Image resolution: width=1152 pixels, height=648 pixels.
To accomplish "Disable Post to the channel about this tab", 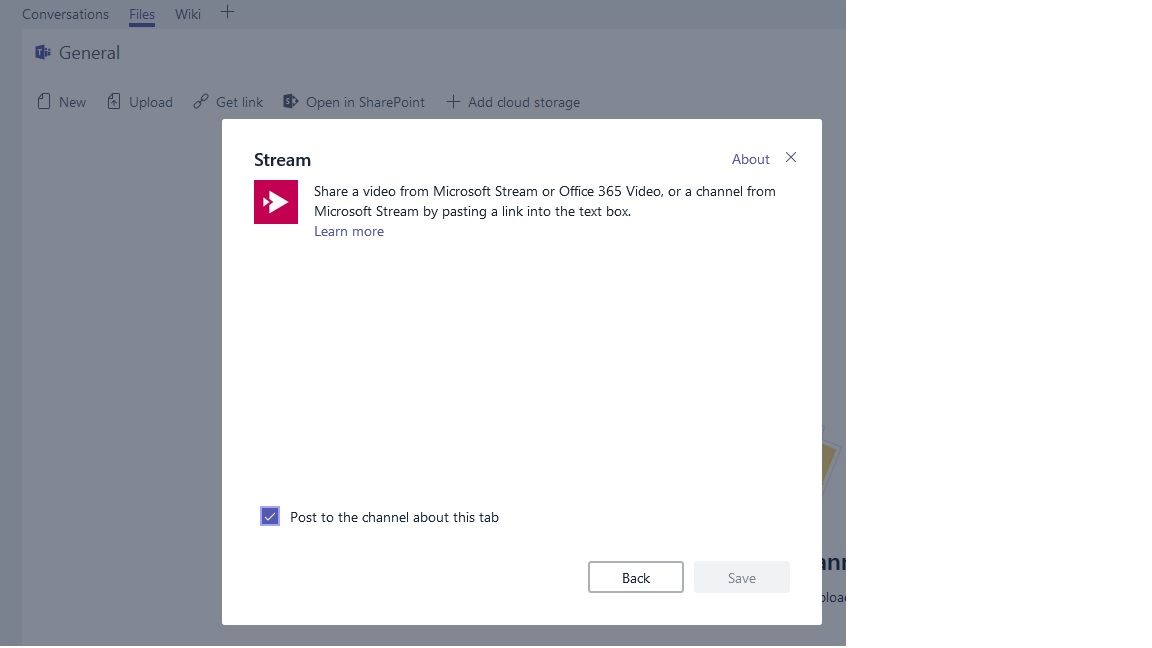I will (270, 516).
